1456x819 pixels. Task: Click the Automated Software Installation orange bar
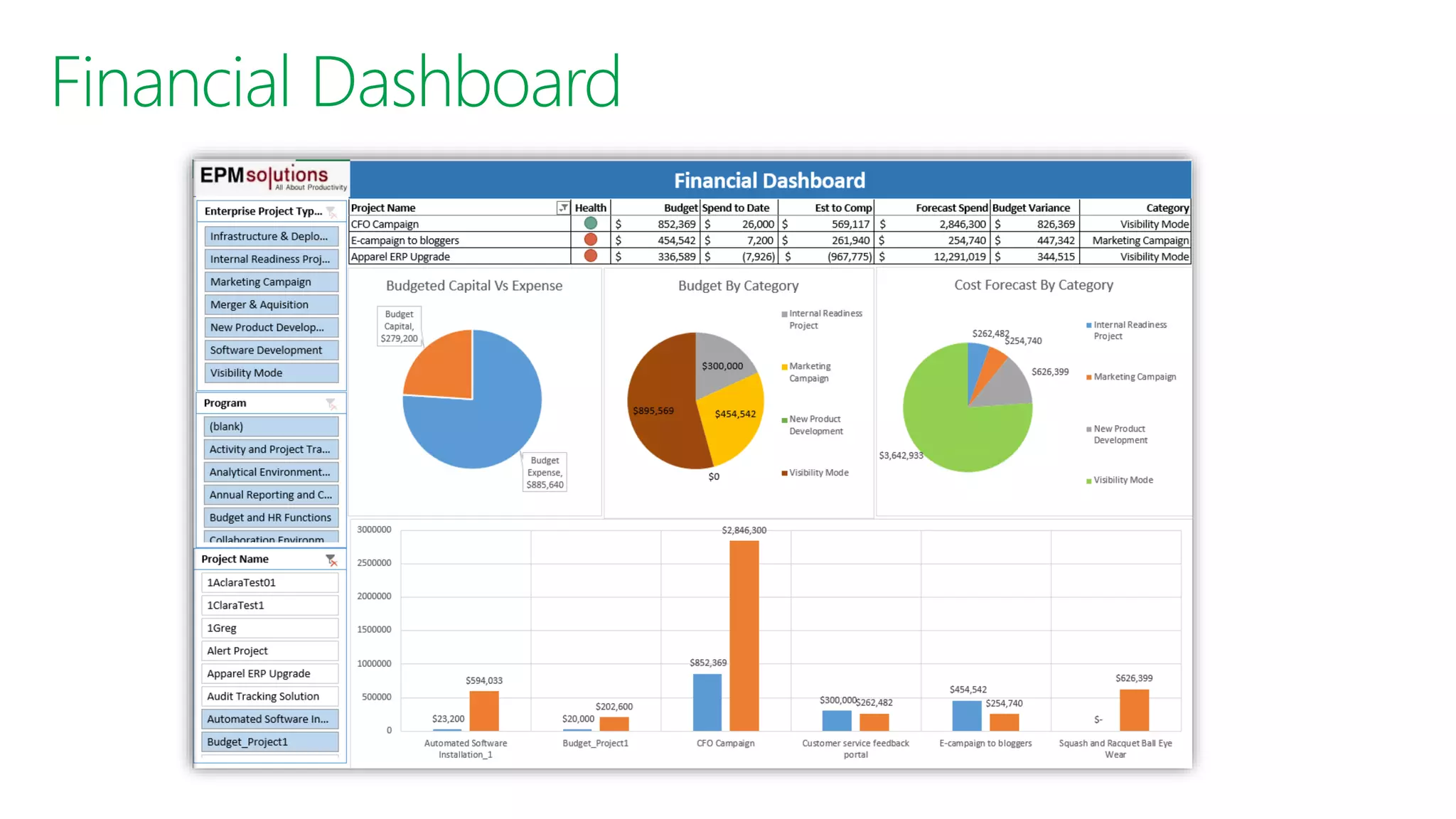(x=484, y=711)
